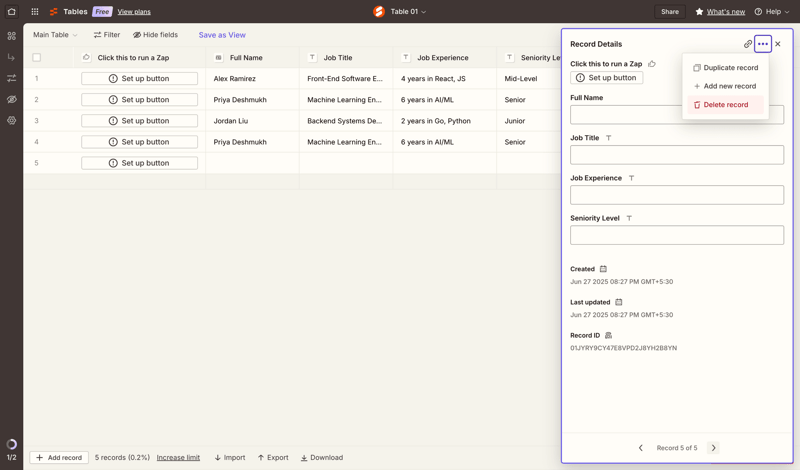Expand the Help menu

click(772, 11)
